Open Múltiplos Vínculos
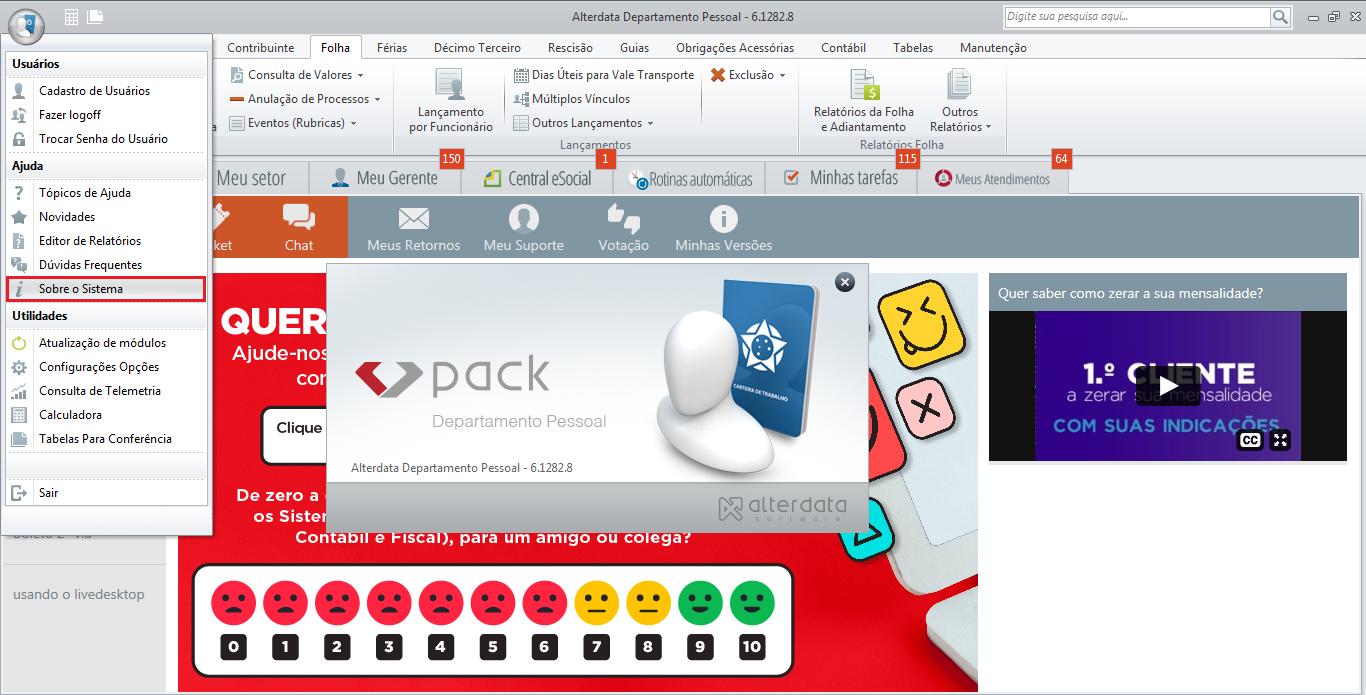1366x695 pixels. coord(572,99)
